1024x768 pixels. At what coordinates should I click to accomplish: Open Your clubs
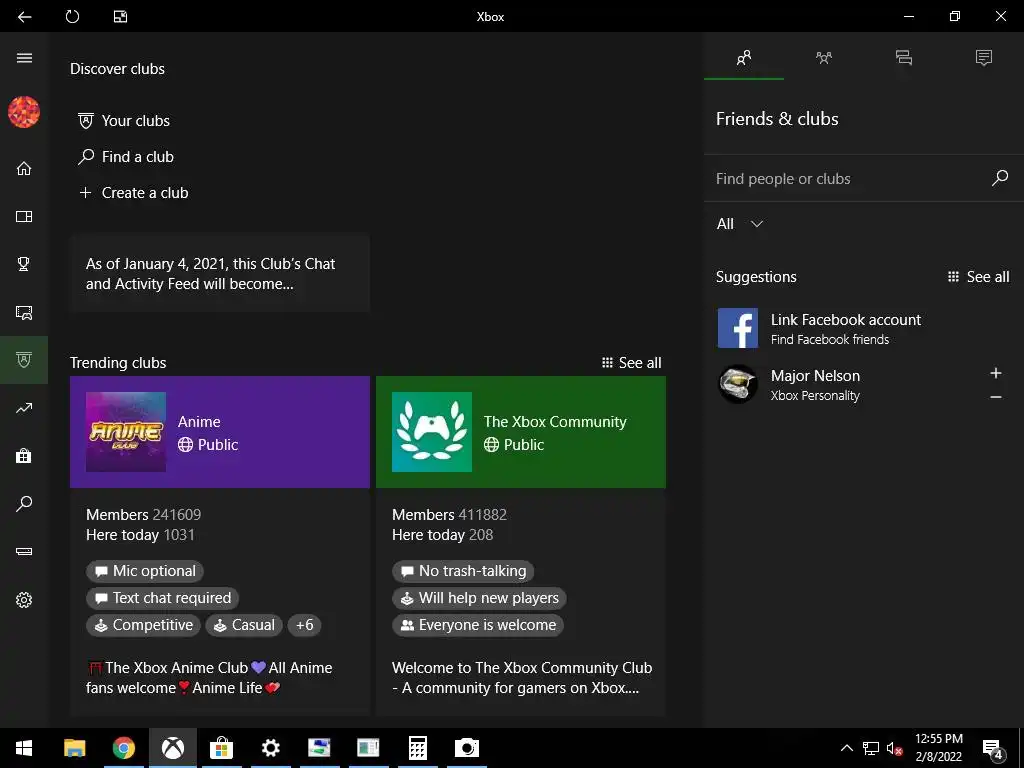click(124, 121)
